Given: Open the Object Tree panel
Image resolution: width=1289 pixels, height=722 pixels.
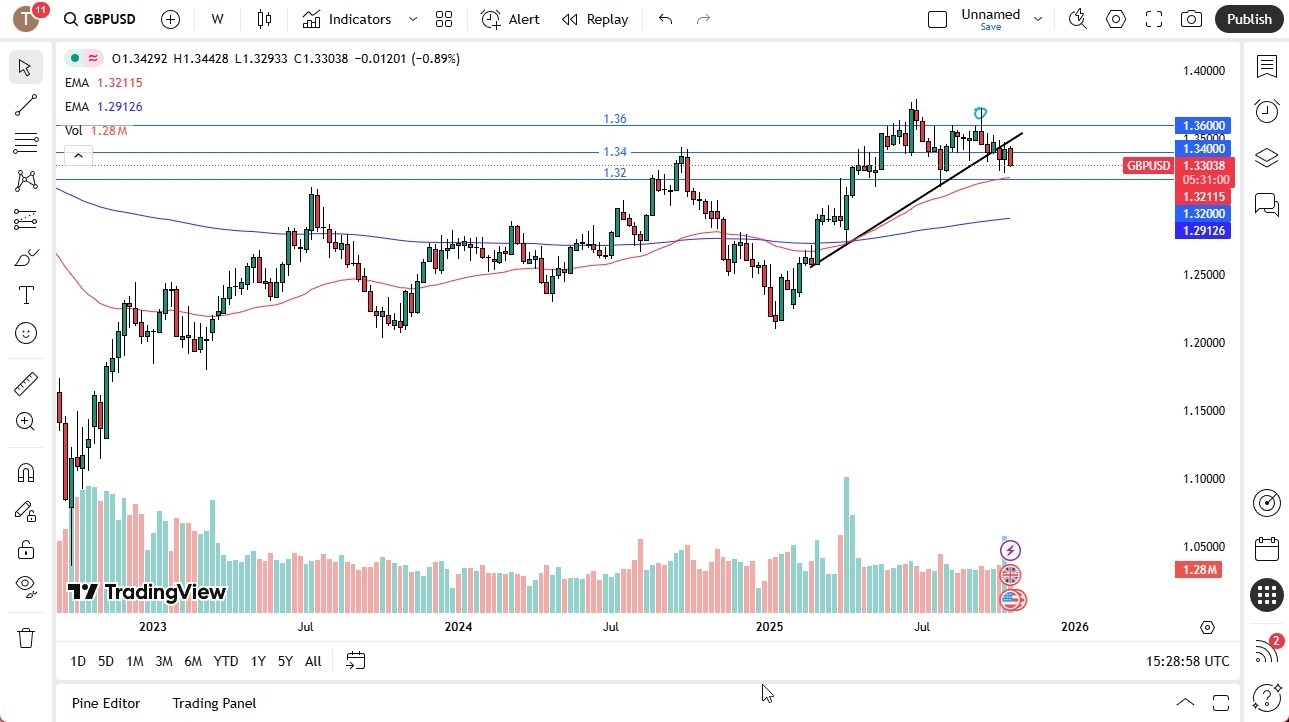Looking at the screenshot, I should [x=1266, y=157].
